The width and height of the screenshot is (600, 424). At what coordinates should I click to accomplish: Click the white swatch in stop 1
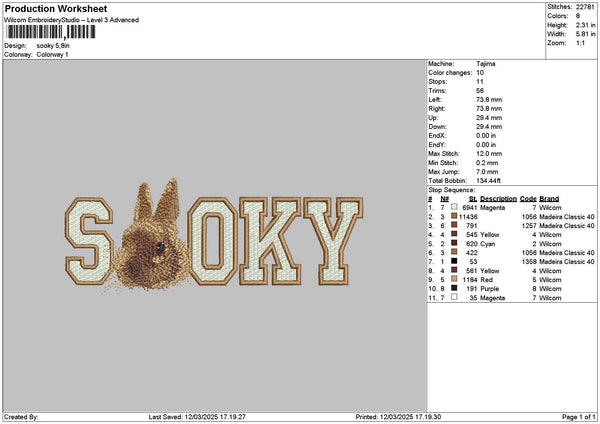click(454, 207)
